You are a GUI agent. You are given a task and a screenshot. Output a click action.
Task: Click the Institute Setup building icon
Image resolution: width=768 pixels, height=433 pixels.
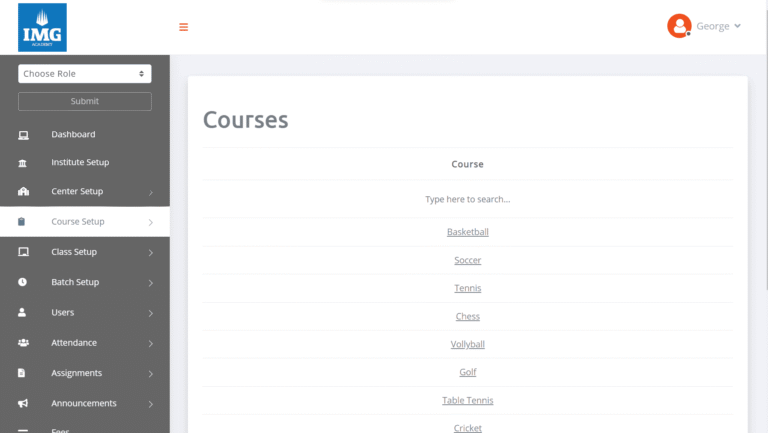click(23, 163)
